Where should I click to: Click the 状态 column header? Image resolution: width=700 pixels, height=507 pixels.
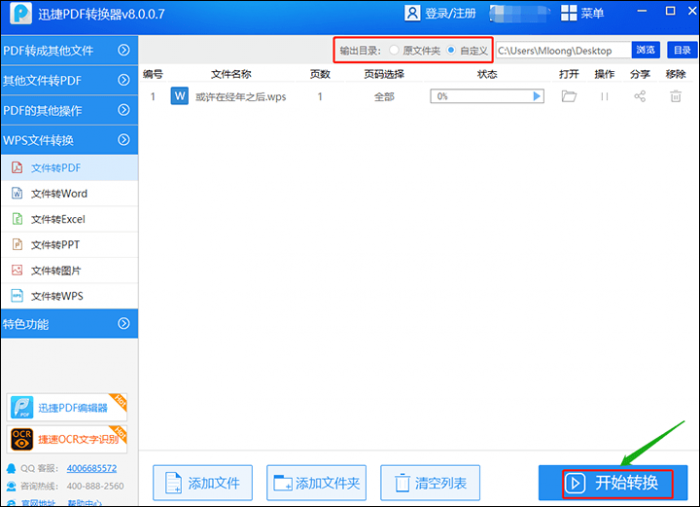pos(487,75)
